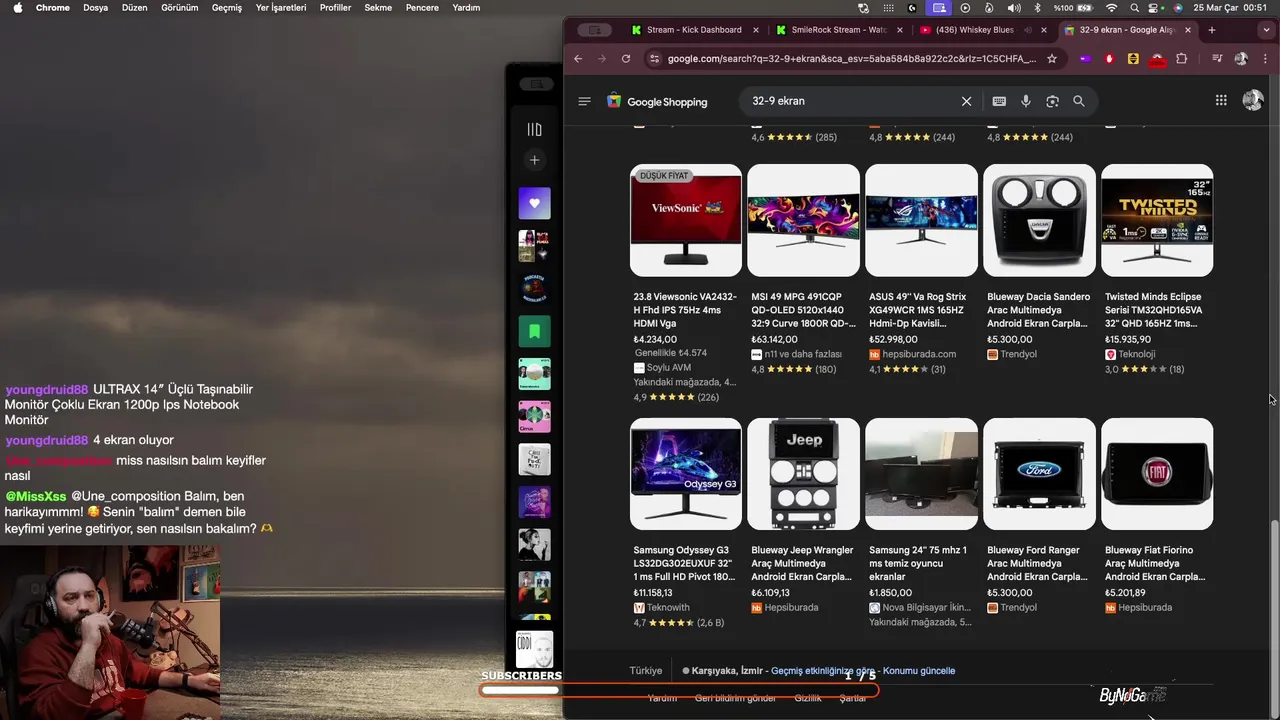Open the Pencere menu
1280x720 pixels.
[422, 7]
